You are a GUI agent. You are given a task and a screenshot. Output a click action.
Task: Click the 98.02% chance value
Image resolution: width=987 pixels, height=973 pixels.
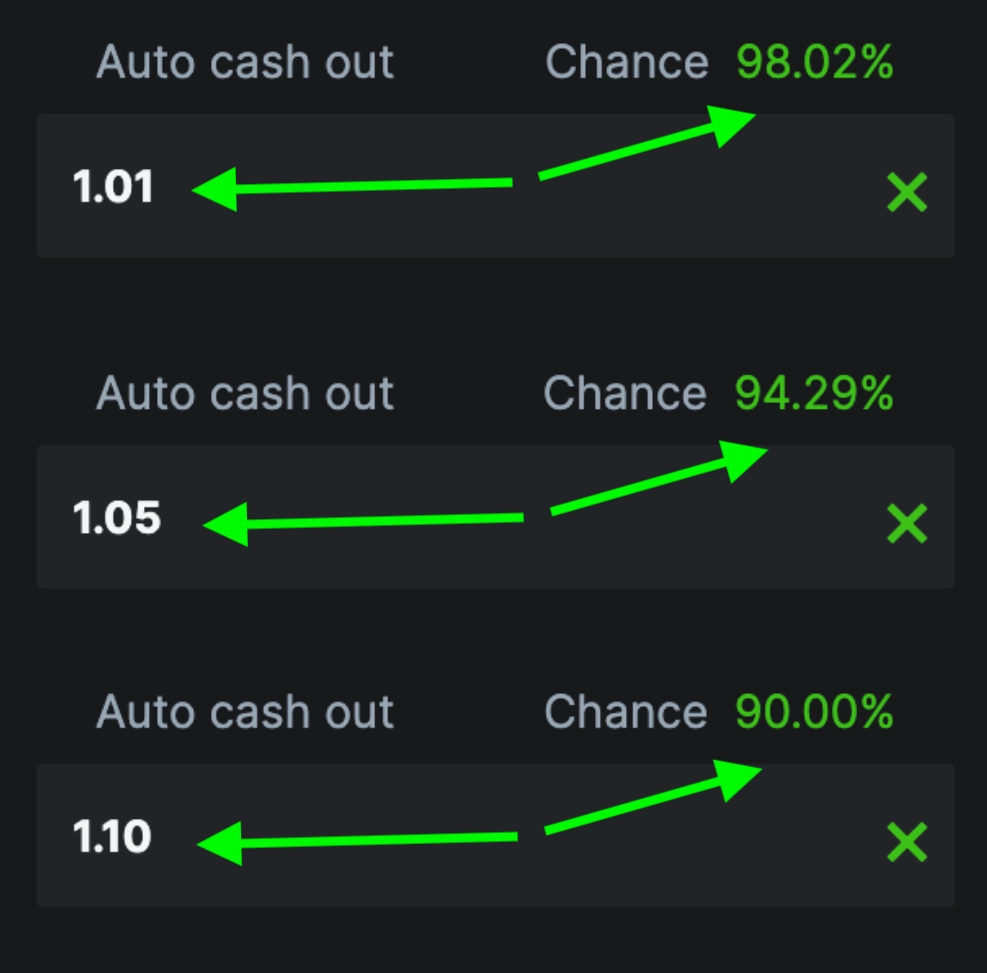814,63
